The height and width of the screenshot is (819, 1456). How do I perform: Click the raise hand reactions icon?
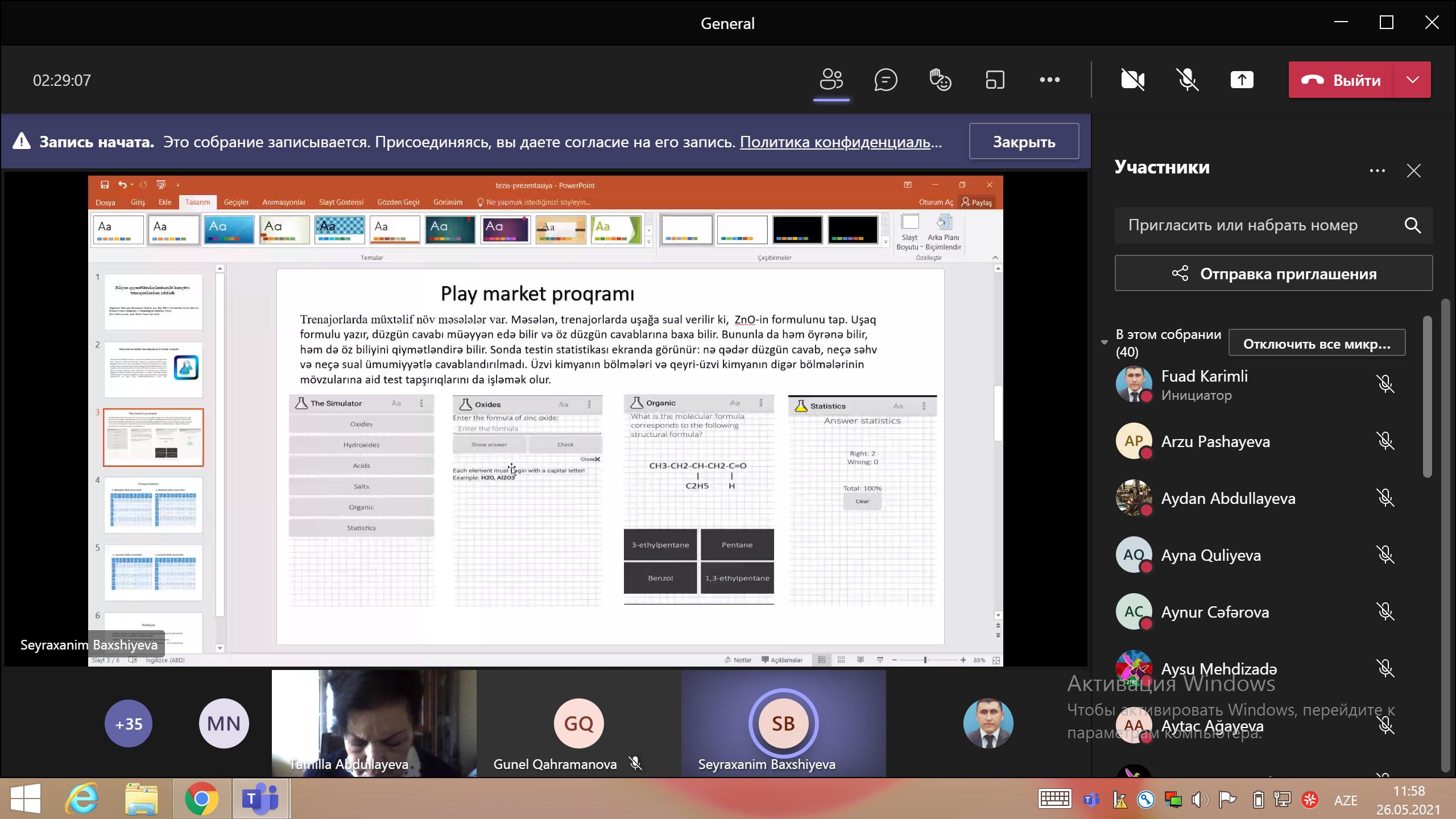pos(940,80)
